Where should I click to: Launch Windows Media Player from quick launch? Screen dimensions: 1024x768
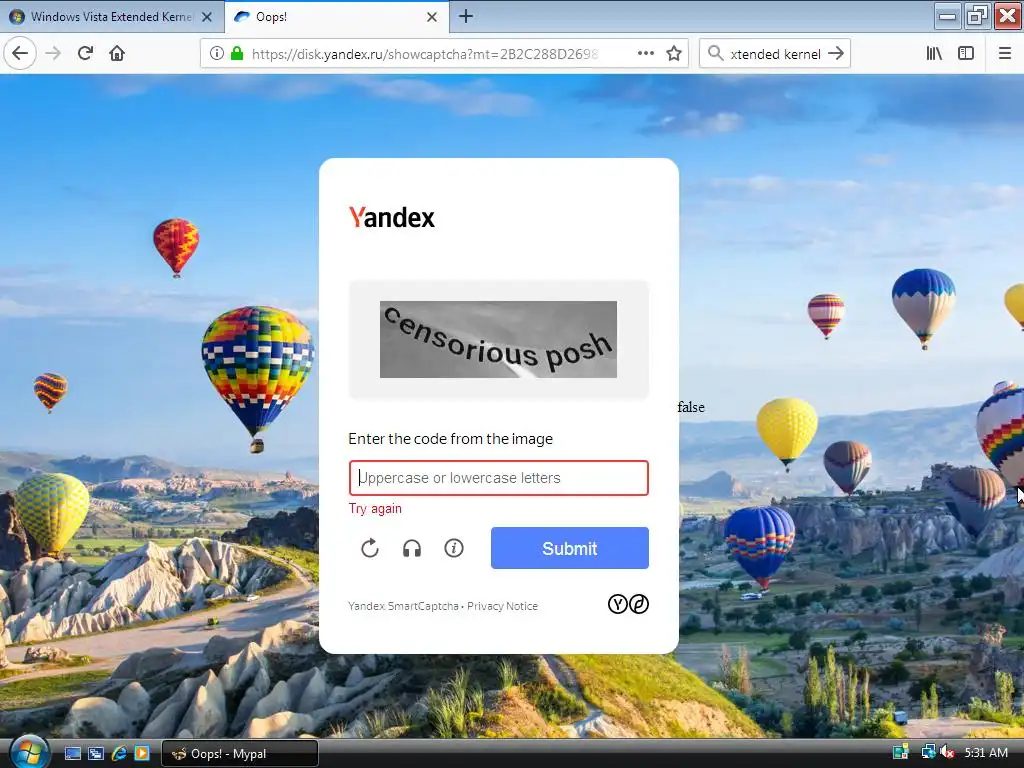click(x=142, y=754)
